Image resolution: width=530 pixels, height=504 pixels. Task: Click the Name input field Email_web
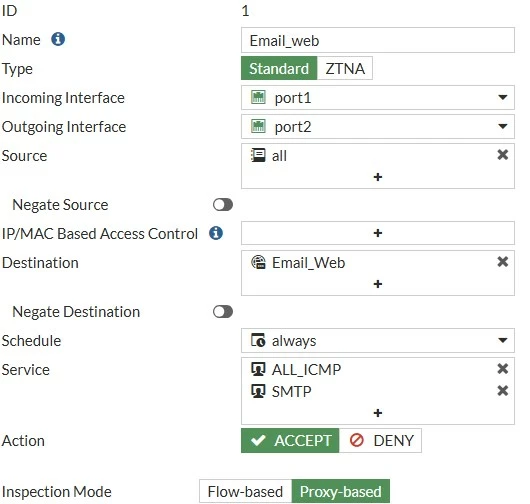(378, 40)
